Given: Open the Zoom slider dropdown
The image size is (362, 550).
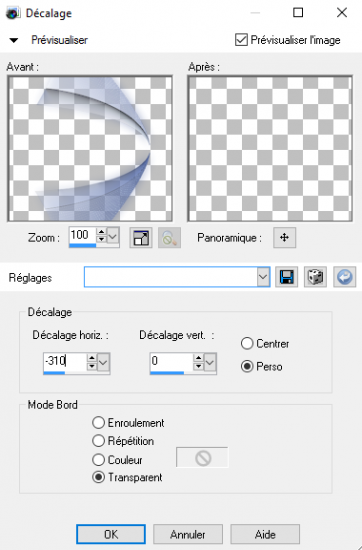Looking at the screenshot, I should pos(113,236).
